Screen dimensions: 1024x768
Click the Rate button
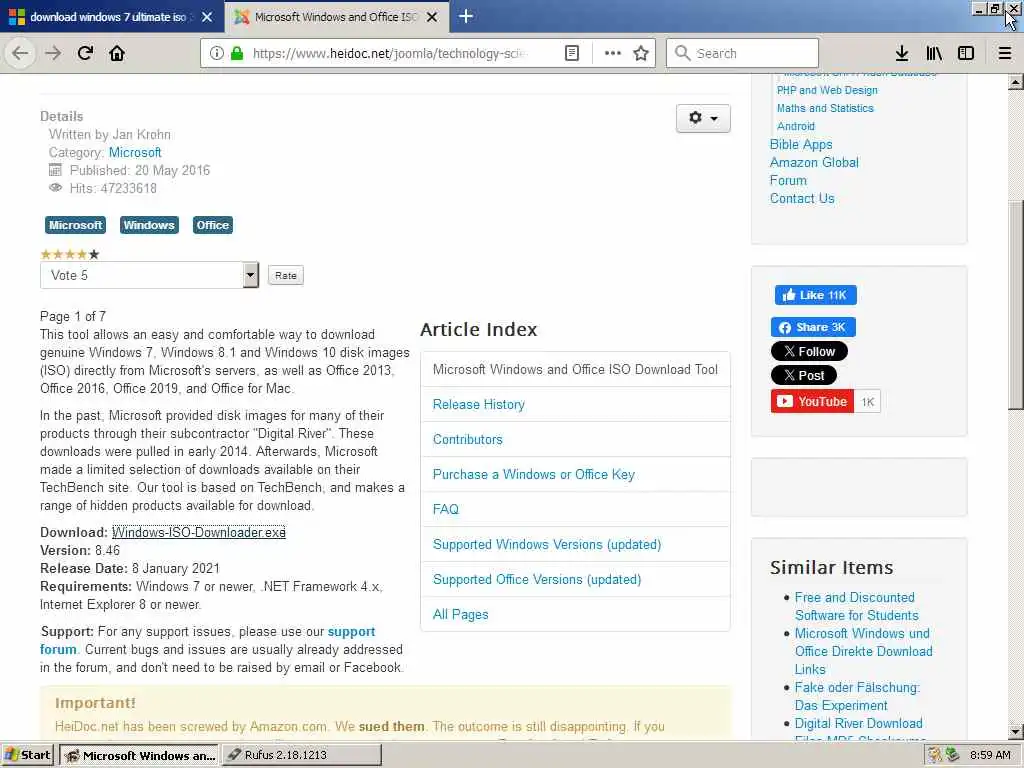click(x=285, y=276)
